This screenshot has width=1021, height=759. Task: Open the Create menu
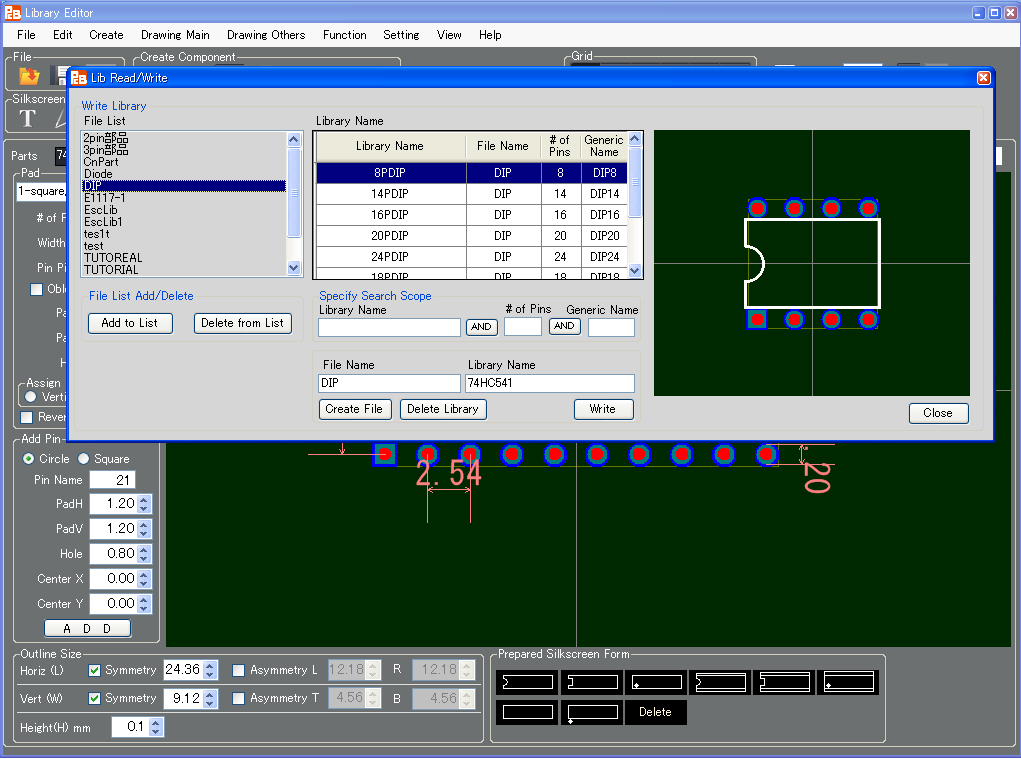coord(106,35)
